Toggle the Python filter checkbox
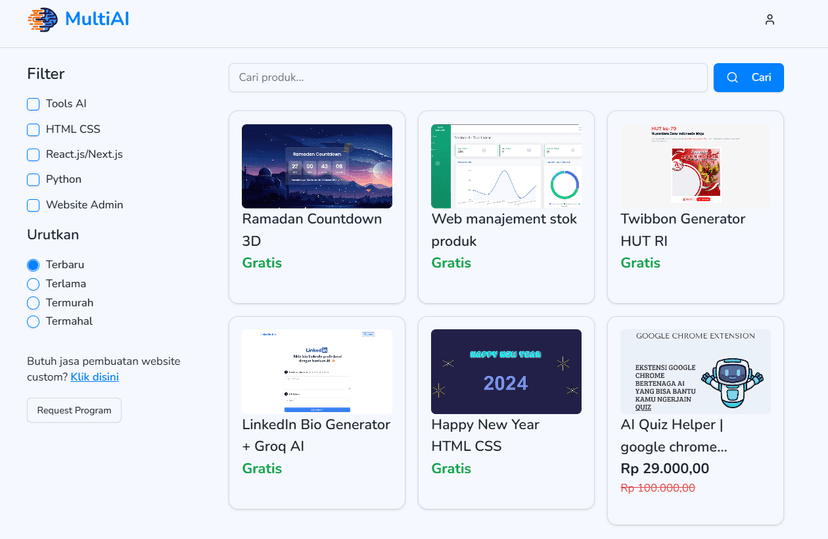Screen dimensions: 828x539 point(33,180)
